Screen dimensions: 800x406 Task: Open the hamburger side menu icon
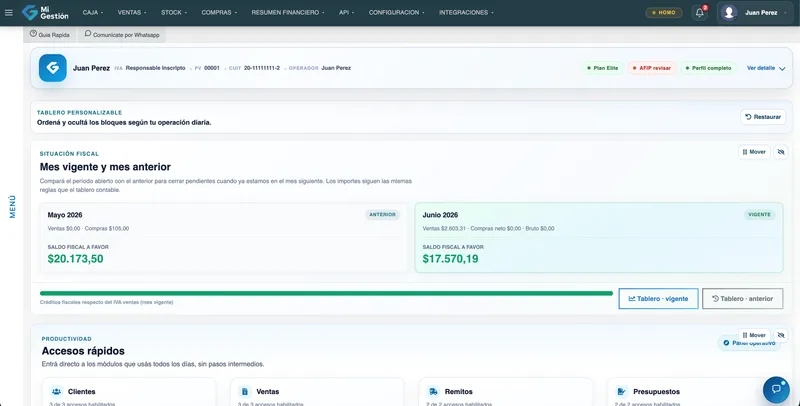tap(9, 13)
